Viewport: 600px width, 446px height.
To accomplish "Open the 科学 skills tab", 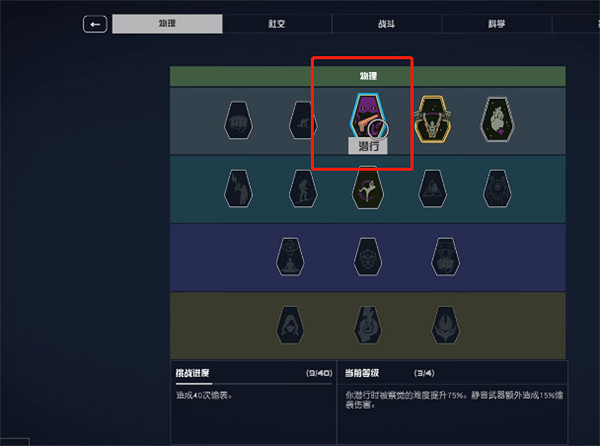I will 497,24.
